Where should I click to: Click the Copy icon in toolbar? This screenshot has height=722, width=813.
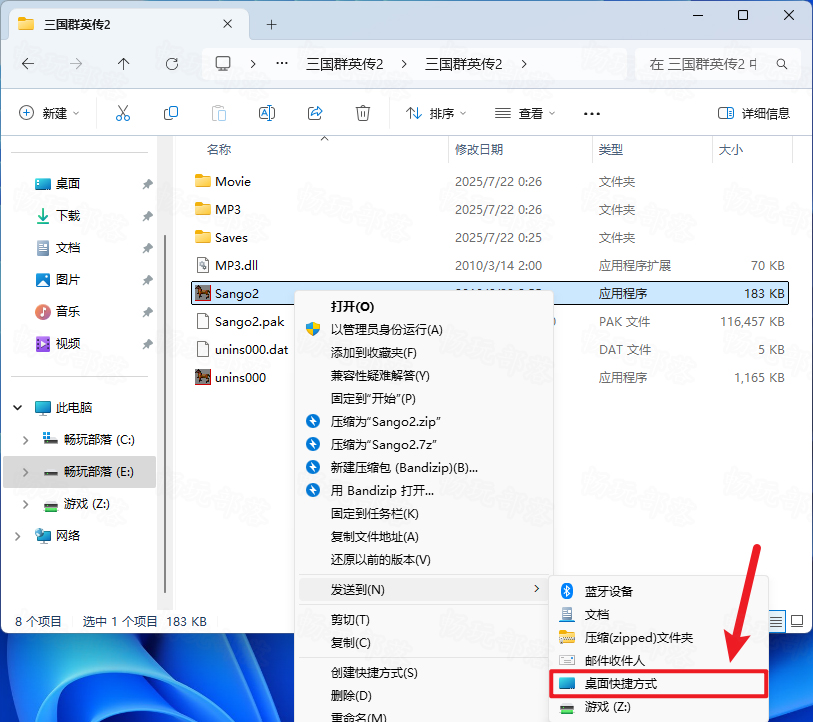click(171, 113)
